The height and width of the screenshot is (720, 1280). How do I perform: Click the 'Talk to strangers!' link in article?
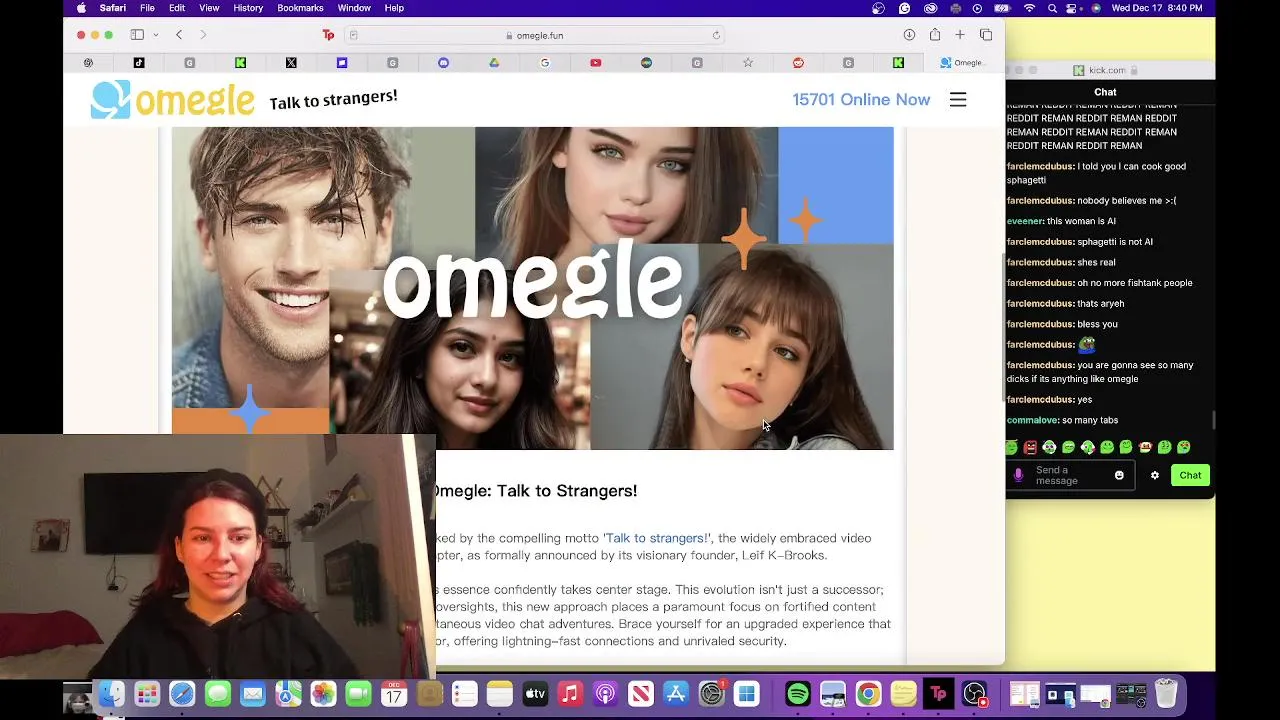click(x=656, y=538)
